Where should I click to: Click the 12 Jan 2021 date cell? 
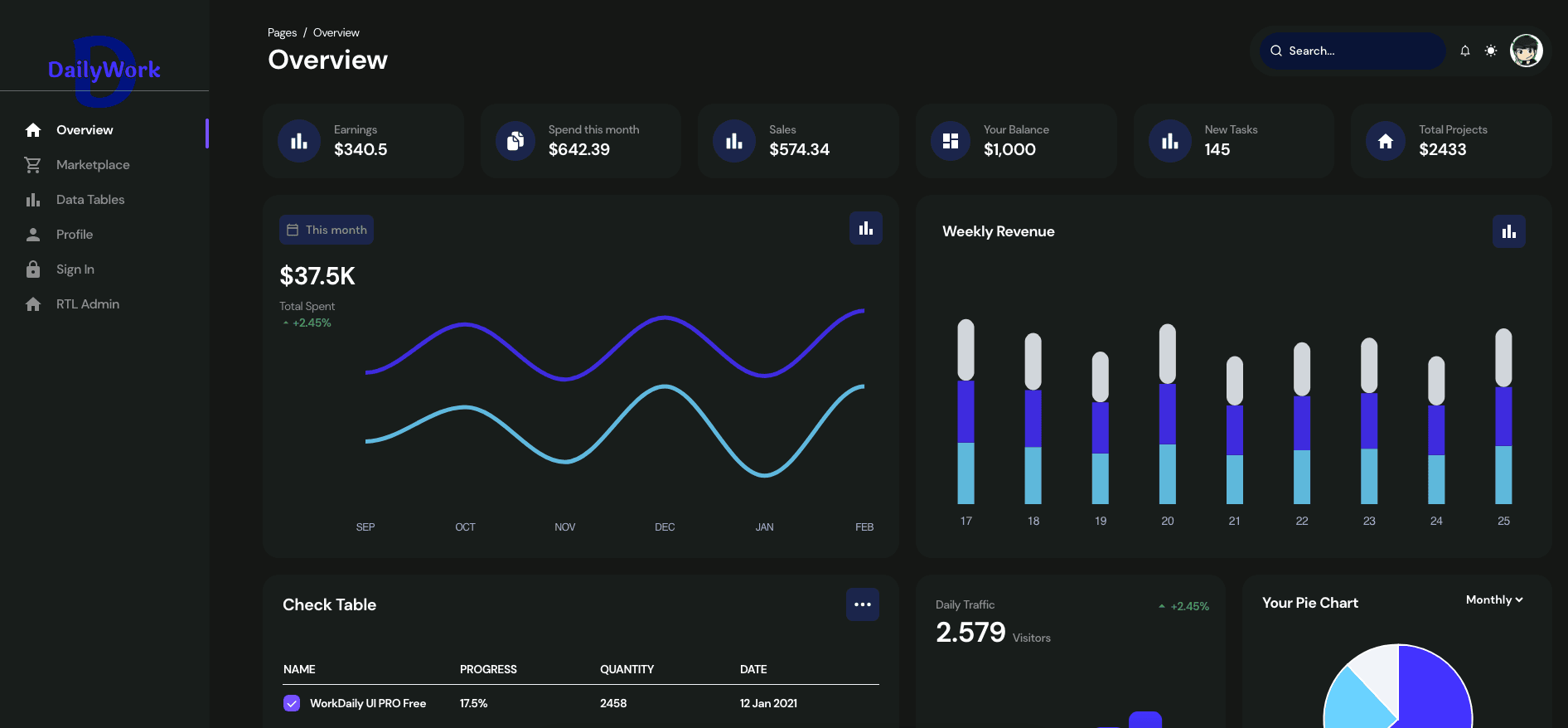pyautogui.click(x=768, y=703)
